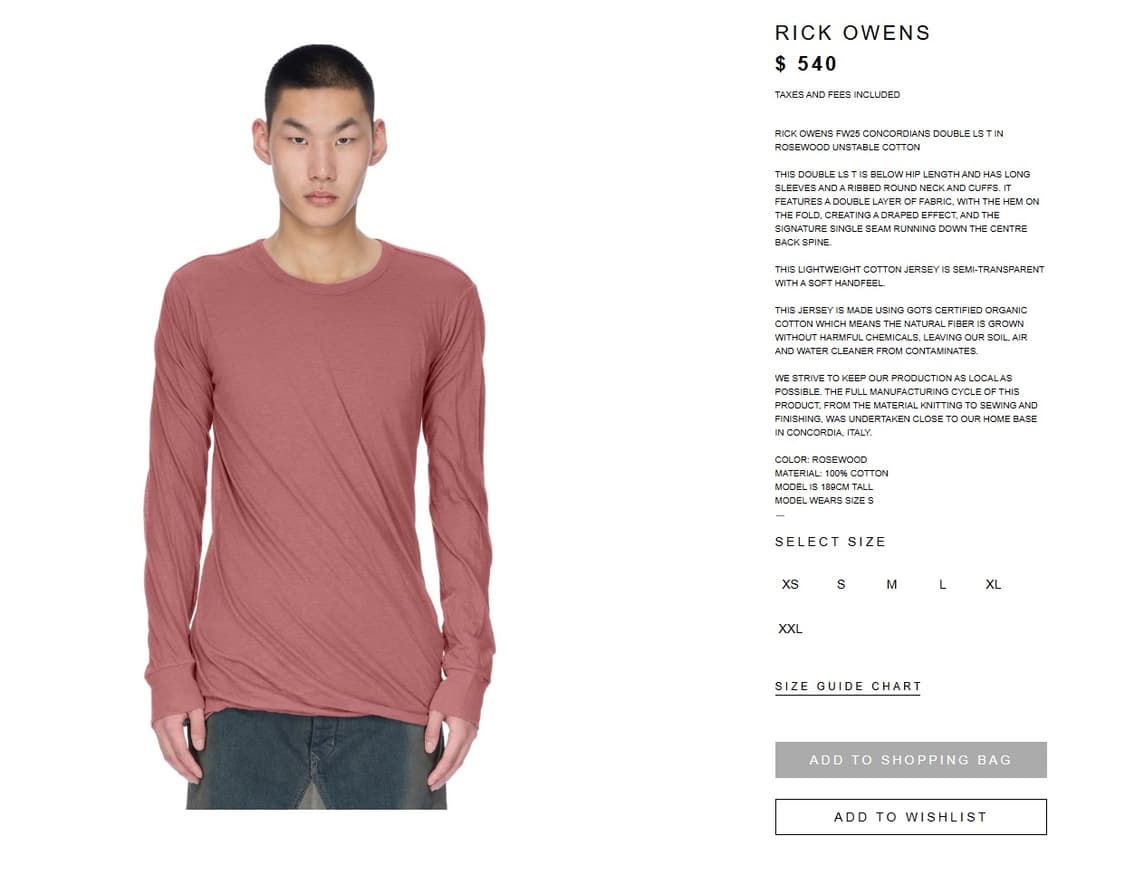Viewport: 1125px width, 874px height.
Task: Select size XS
Action: point(790,584)
